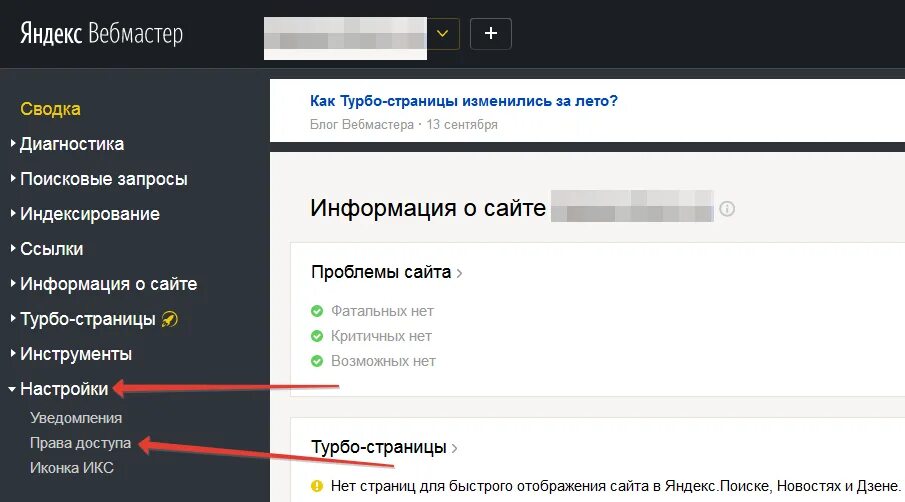Click the plus button to add site
This screenshot has width=905, height=502.
click(x=491, y=33)
